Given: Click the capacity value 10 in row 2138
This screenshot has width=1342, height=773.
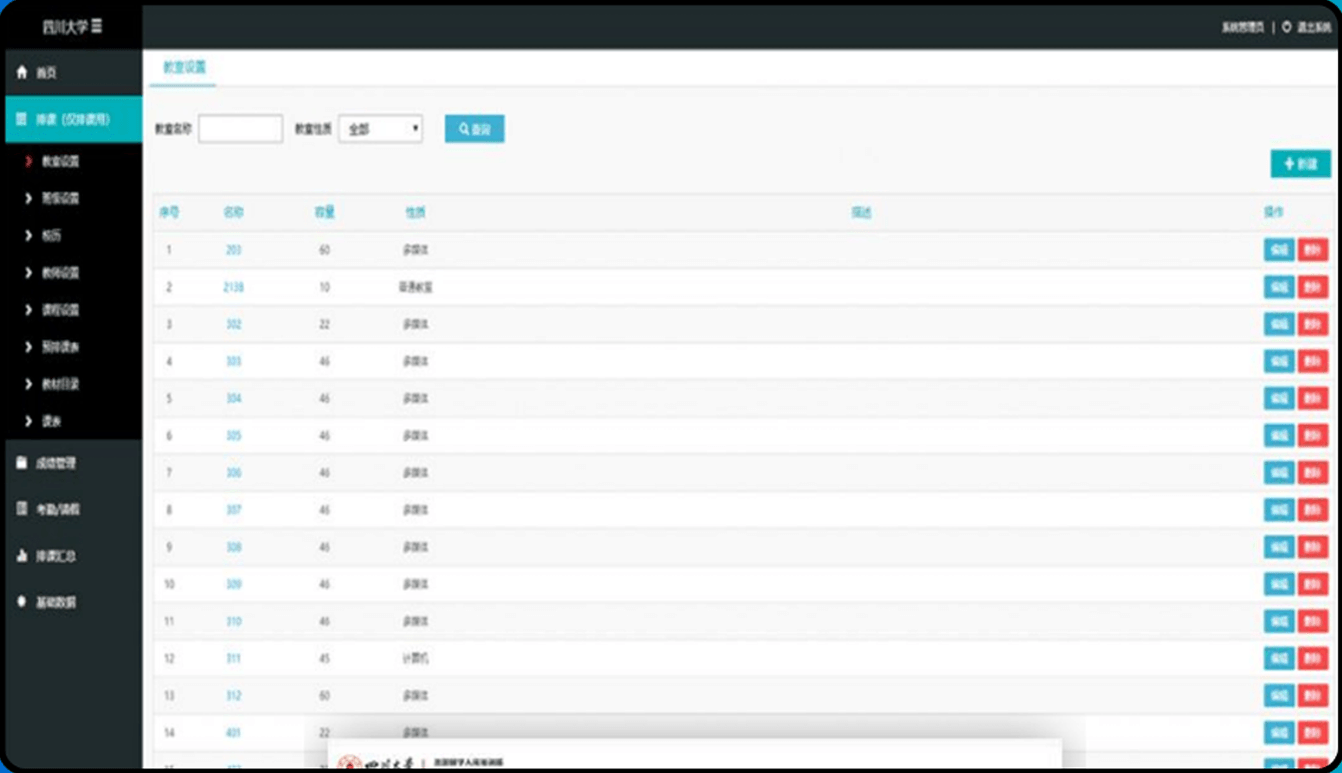Looking at the screenshot, I should tap(324, 287).
